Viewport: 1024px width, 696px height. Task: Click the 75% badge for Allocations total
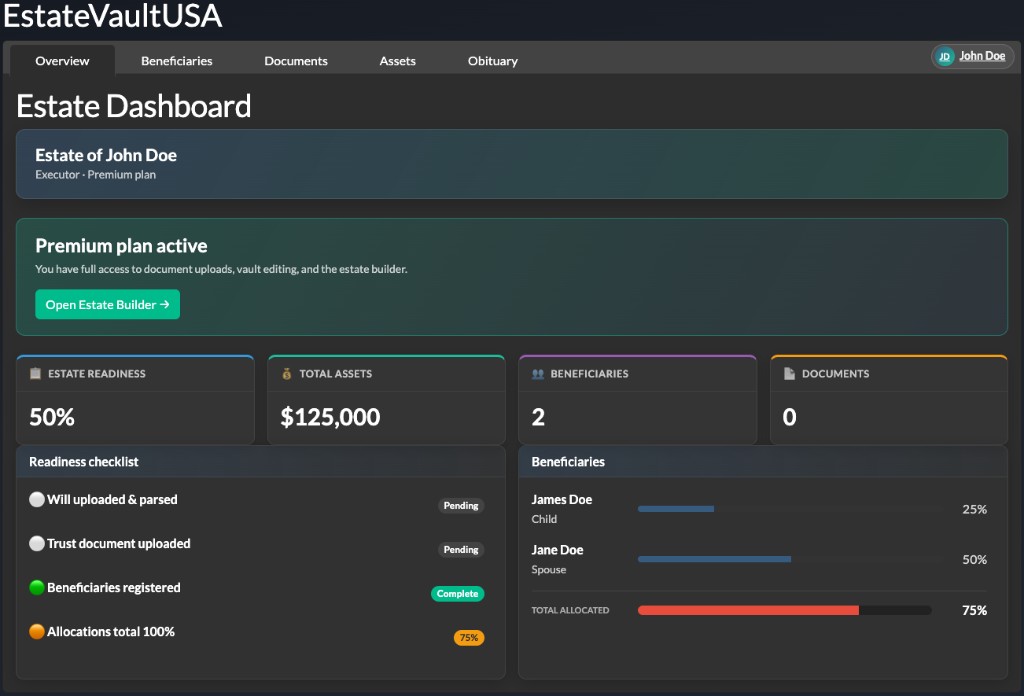[469, 638]
